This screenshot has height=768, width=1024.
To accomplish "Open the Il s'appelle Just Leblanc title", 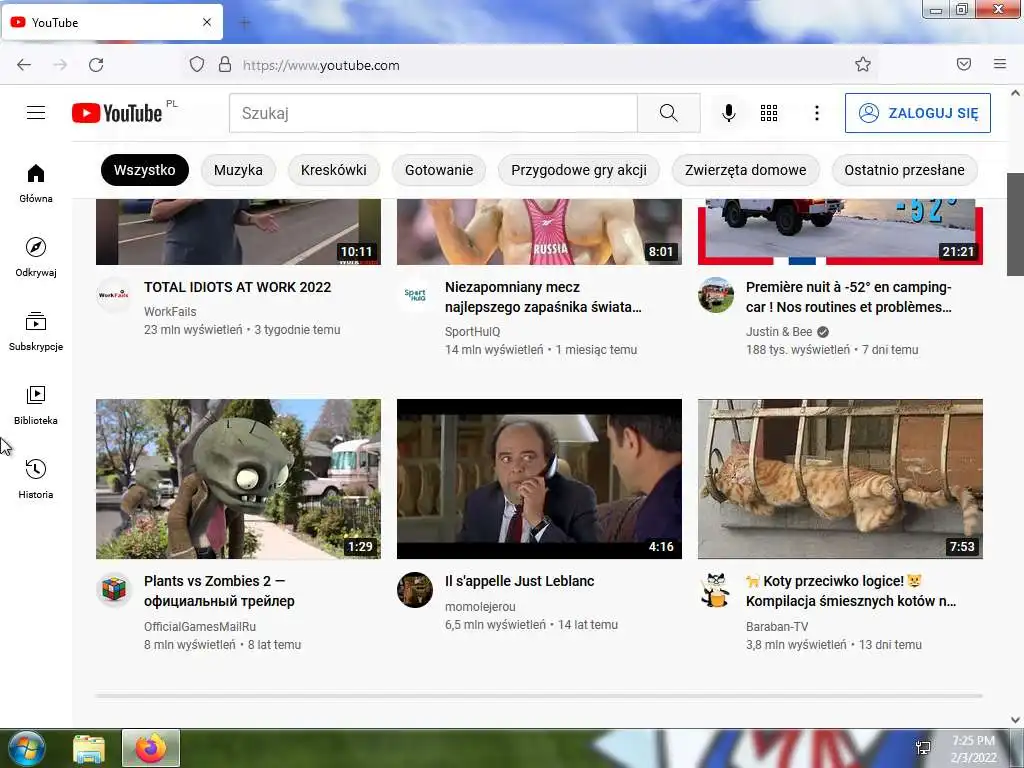I will pyautogui.click(x=520, y=581).
